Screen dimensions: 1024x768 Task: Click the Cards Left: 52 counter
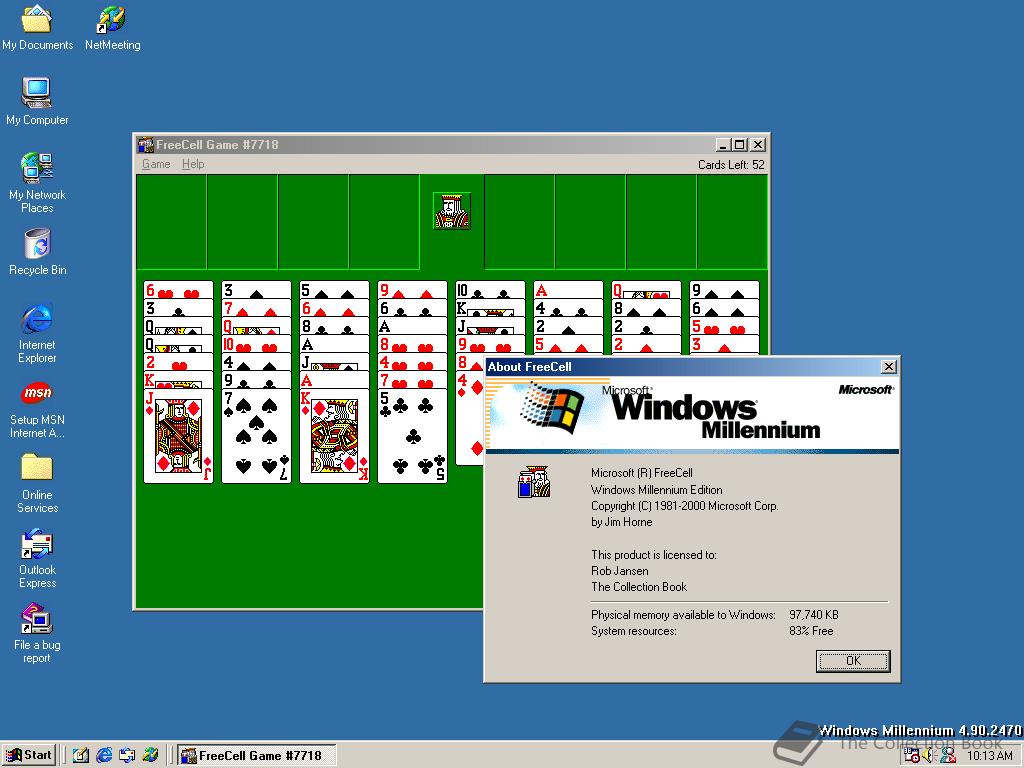point(731,165)
